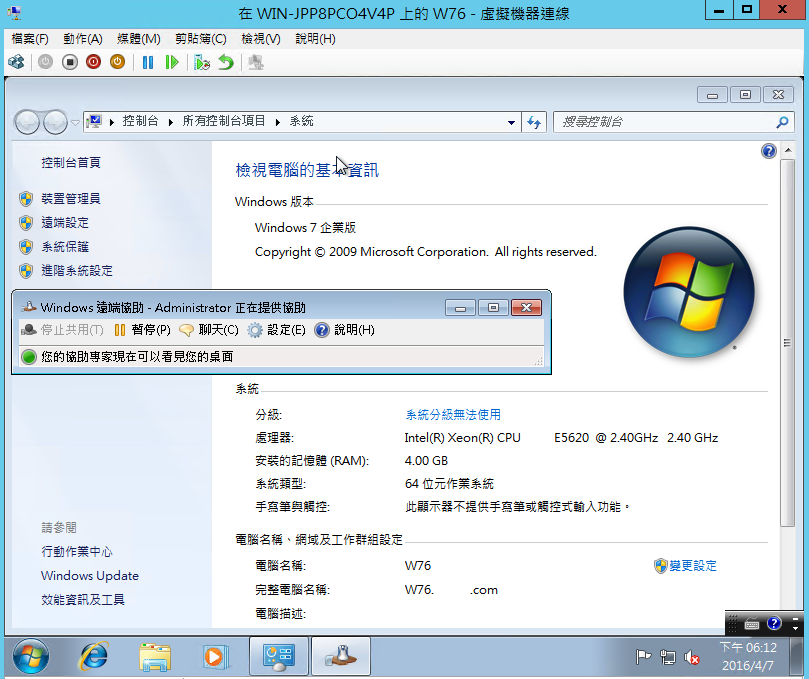
Task: Open the 檢視(V) menu
Action: (x=261, y=39)
